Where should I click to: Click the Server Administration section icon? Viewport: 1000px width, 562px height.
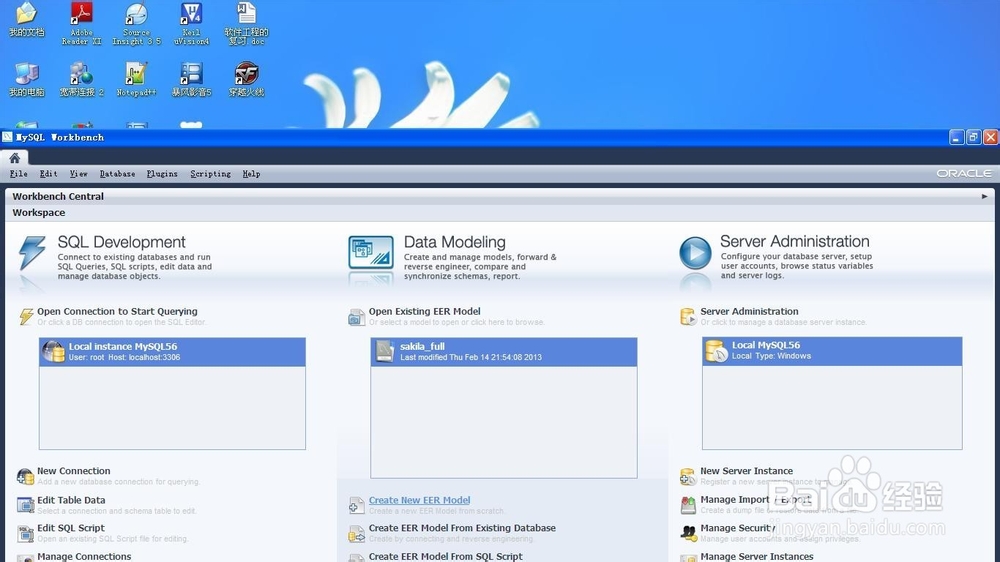pyautogui.click(x=688, y=316)
